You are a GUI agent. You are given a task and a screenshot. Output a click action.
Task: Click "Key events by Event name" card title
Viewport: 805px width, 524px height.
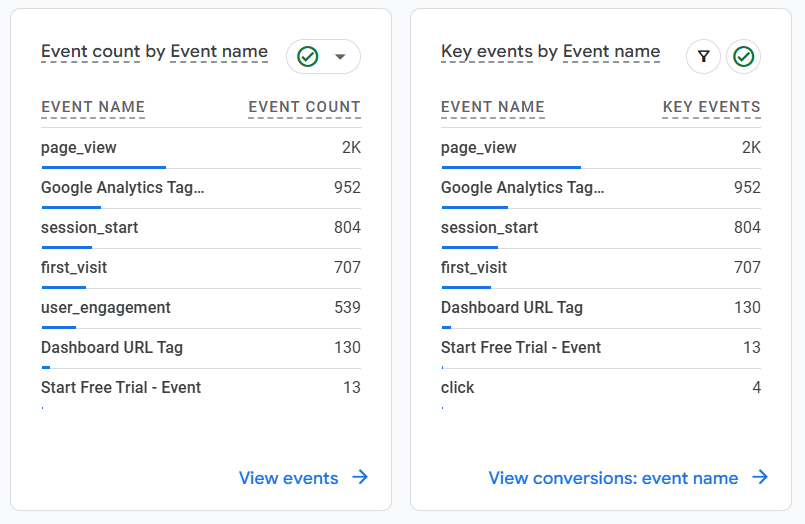[550, 51]
